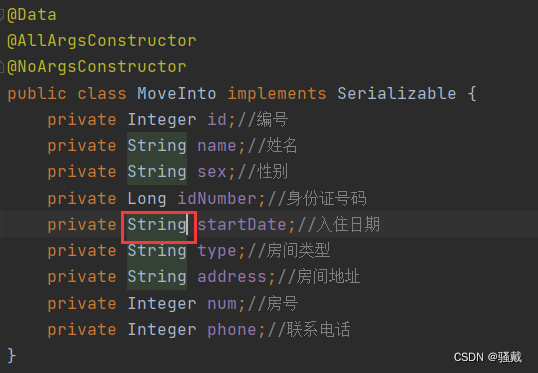The width and height of the screenshot is (538, 373).
Task: Click the Serializable interface name
Action: [x=397, y=93]
